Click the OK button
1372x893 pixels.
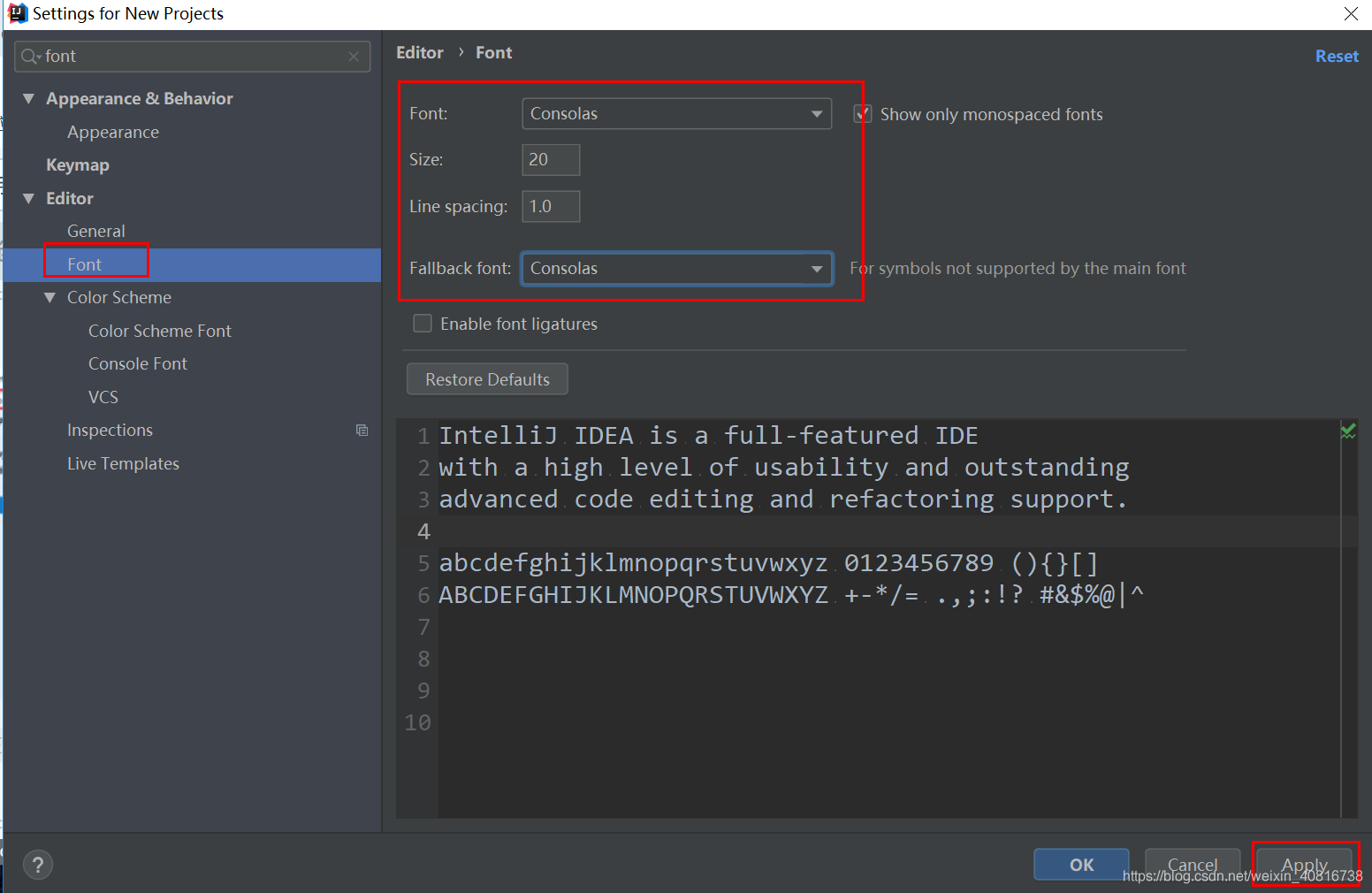click(1081, 864)
